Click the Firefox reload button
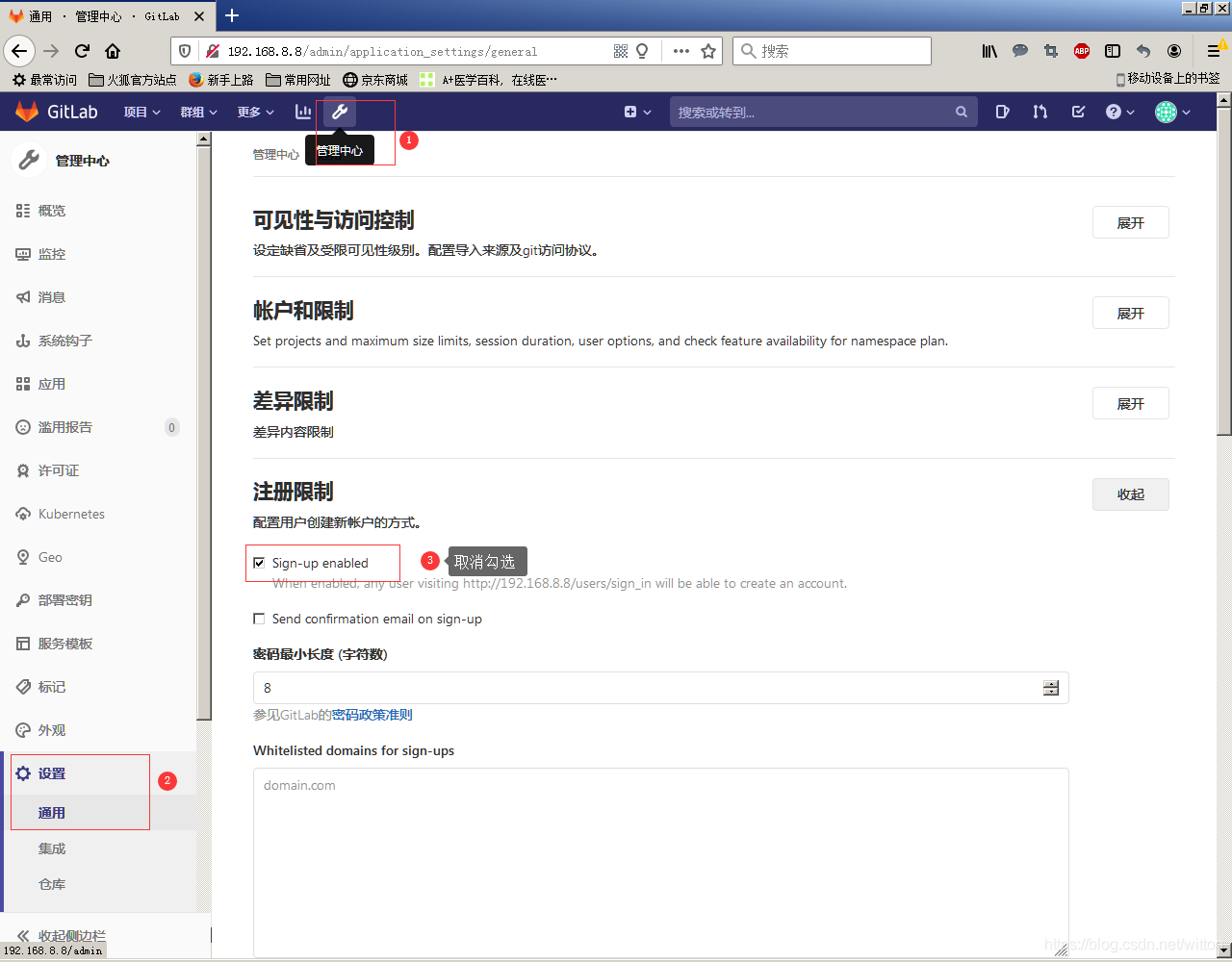 (82, 51)
